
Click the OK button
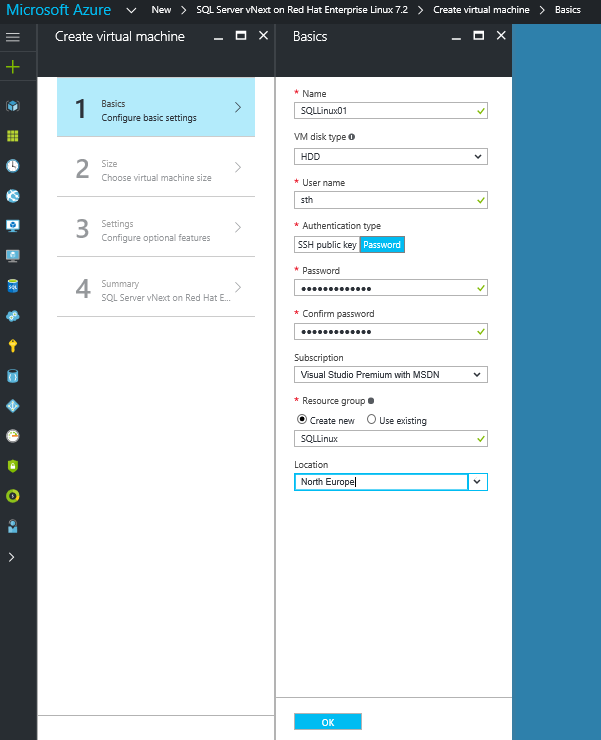tap(328, 722)
